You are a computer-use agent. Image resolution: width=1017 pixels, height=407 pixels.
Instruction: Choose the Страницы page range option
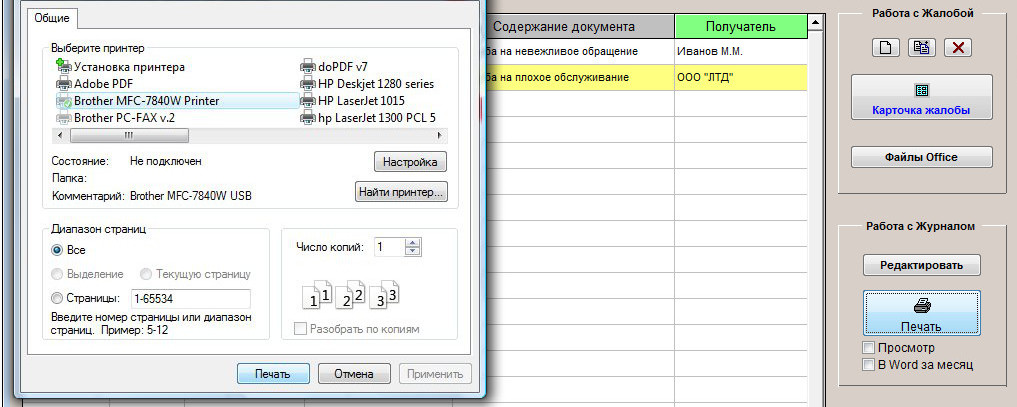[56, 298]
